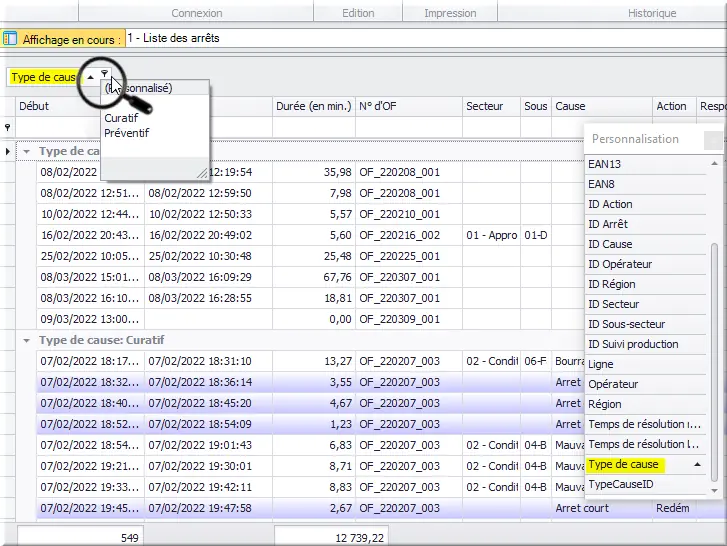Click the N° d'OF filter row cell
The width and height of the screenshot is (727, 546).
click(409, 127)
